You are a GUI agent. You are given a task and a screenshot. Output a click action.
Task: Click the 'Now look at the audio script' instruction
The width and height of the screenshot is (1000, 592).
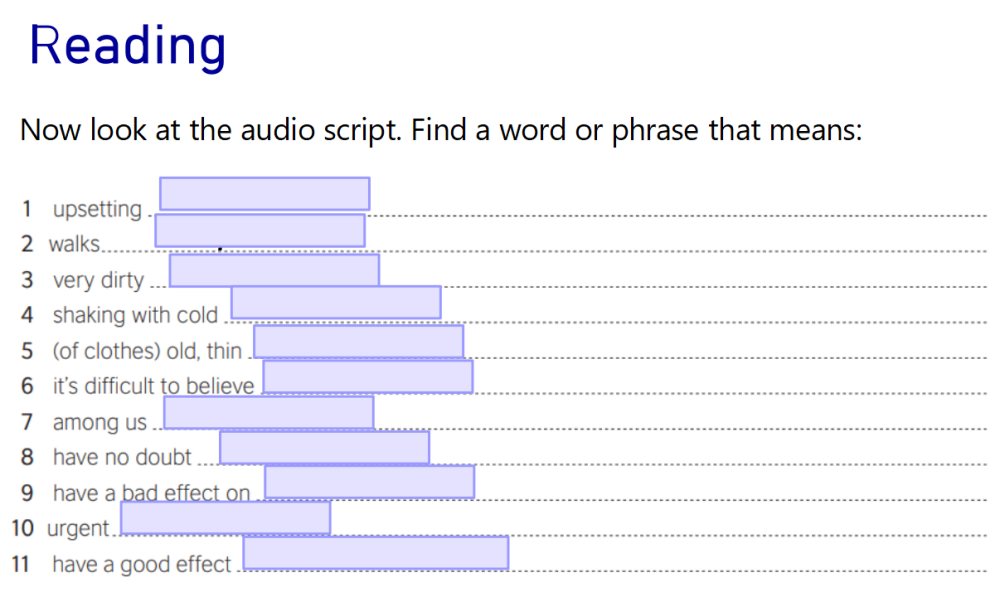440,130
